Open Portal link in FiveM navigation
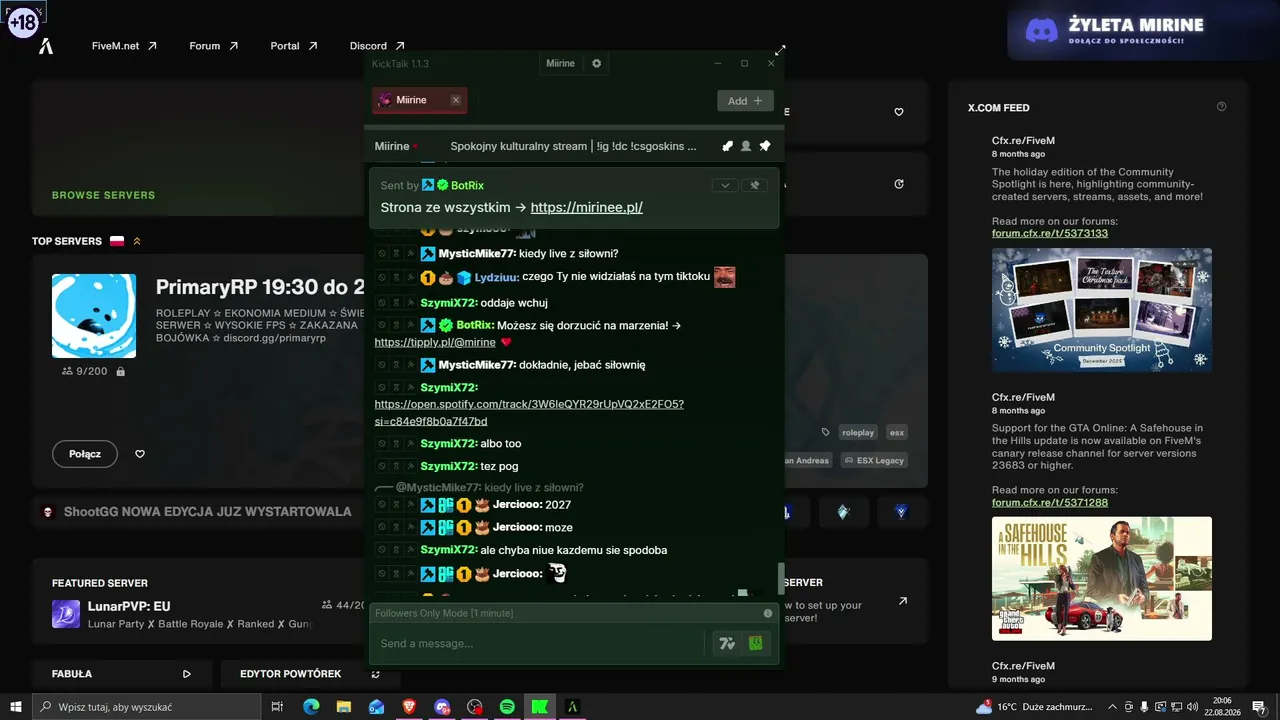 coord(293,46)
